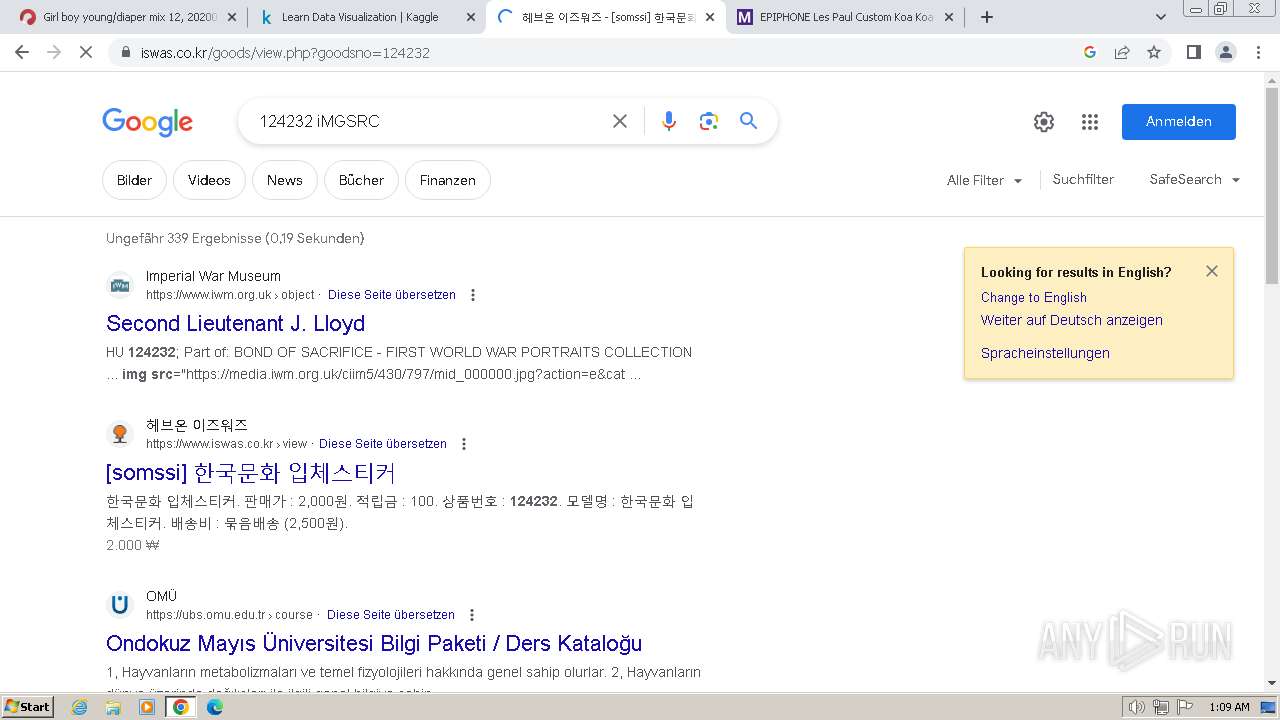Open the Windows Start menu

click(x=27, y=707)
